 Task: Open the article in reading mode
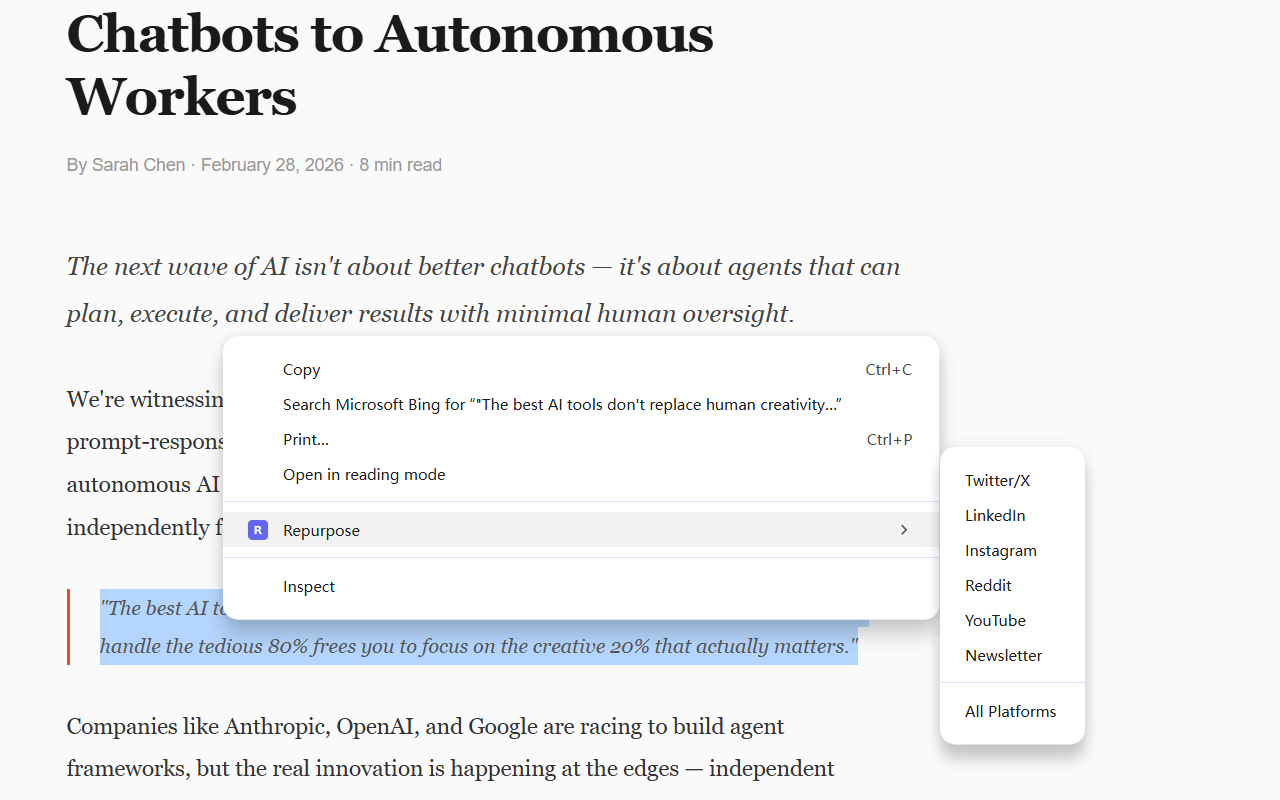(364, 474)
